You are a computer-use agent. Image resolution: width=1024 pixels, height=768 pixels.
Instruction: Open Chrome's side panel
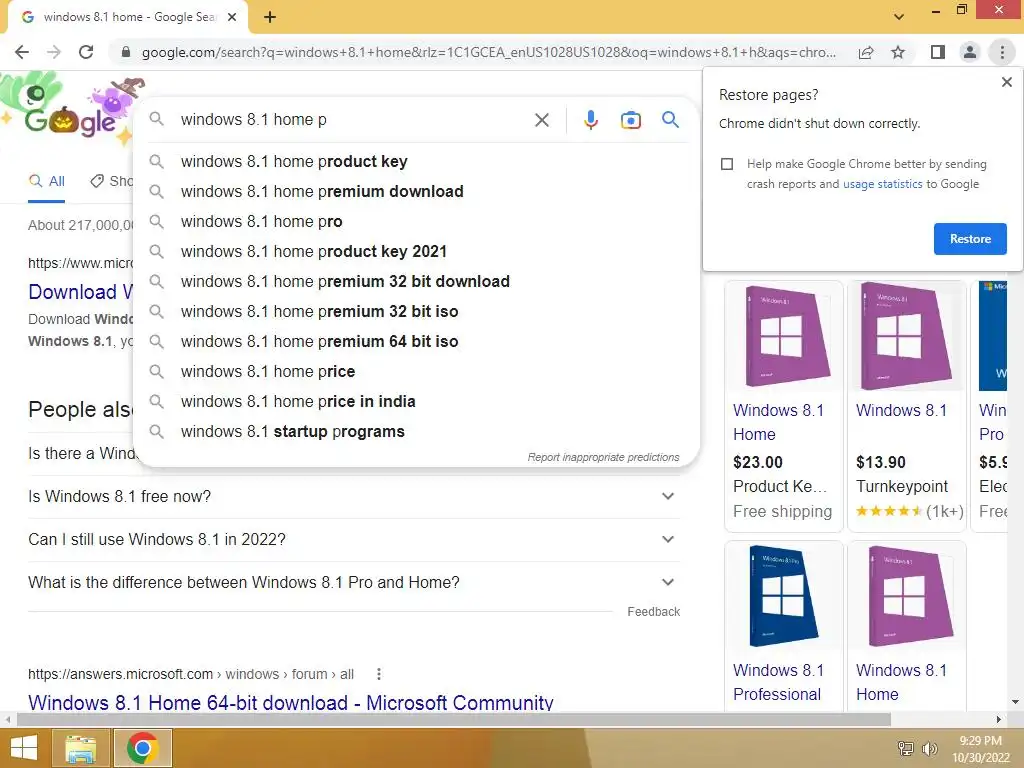pyautogui.click(x=938, y=52)
